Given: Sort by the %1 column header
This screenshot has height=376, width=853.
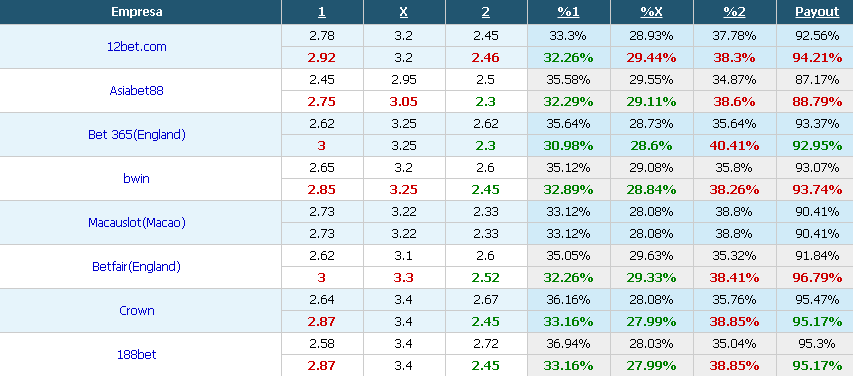Looking at the screenshot, I should (568, 12).
